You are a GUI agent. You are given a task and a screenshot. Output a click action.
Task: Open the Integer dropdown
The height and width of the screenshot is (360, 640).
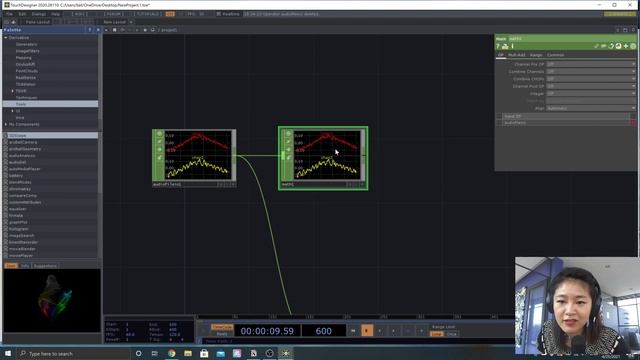coord(591,93)
